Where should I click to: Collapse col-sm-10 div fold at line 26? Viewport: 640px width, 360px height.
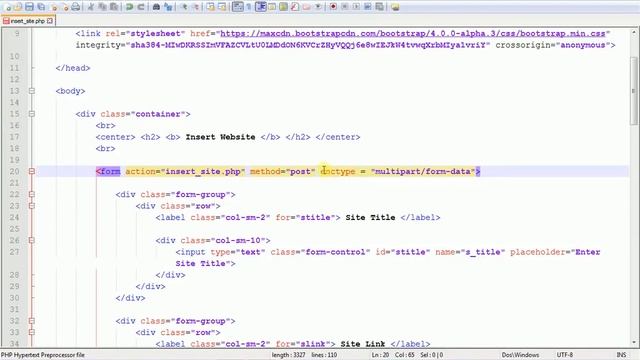click(x=31, y=240)
